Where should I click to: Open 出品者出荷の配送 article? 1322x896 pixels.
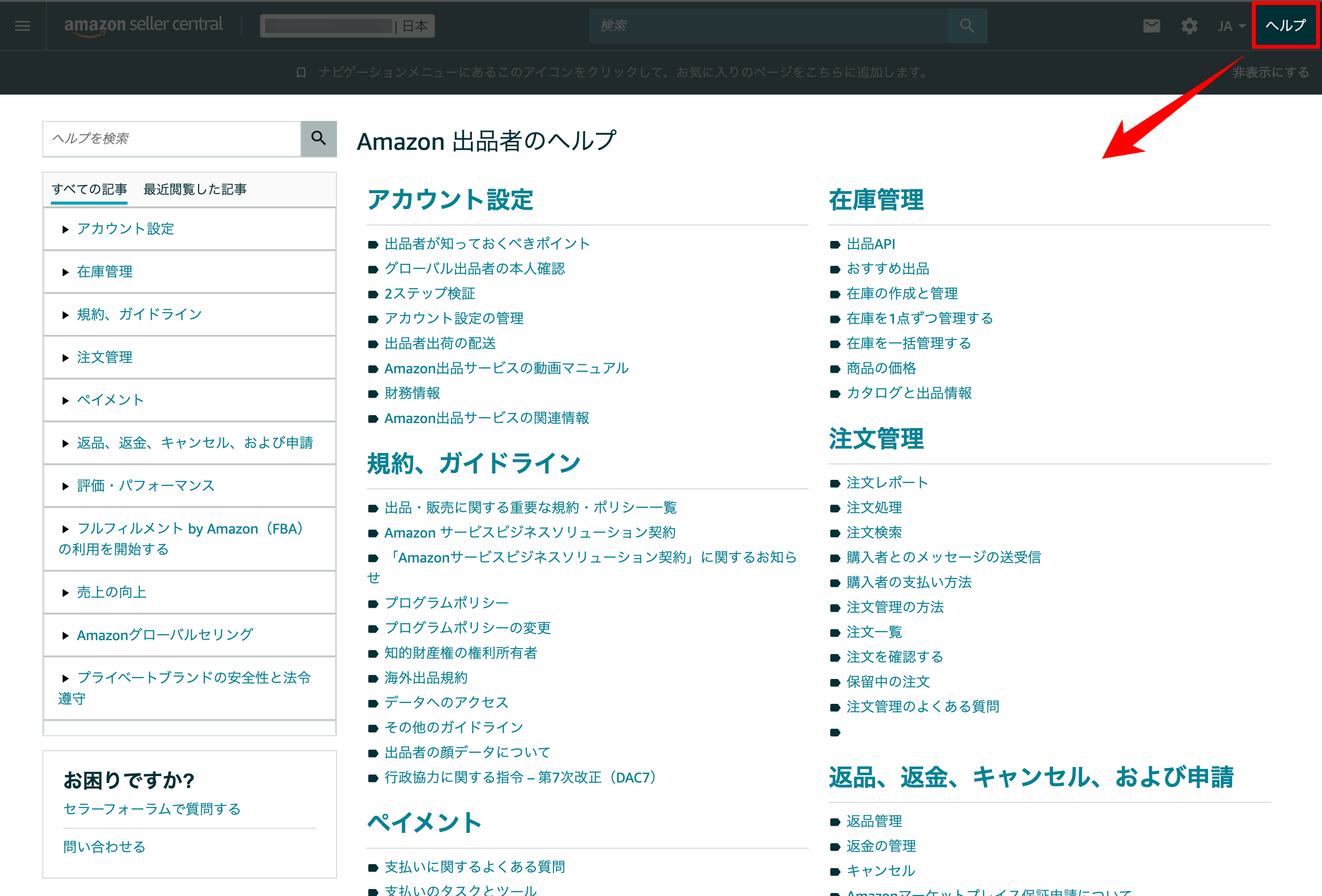(x=441, y=343)
